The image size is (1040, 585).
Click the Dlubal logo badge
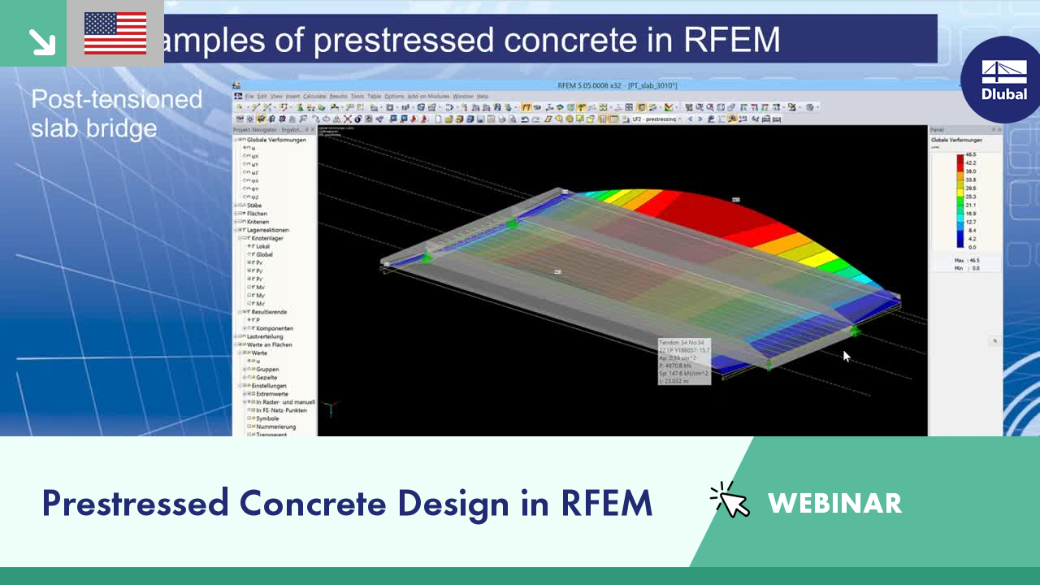tap(1004, 80)
